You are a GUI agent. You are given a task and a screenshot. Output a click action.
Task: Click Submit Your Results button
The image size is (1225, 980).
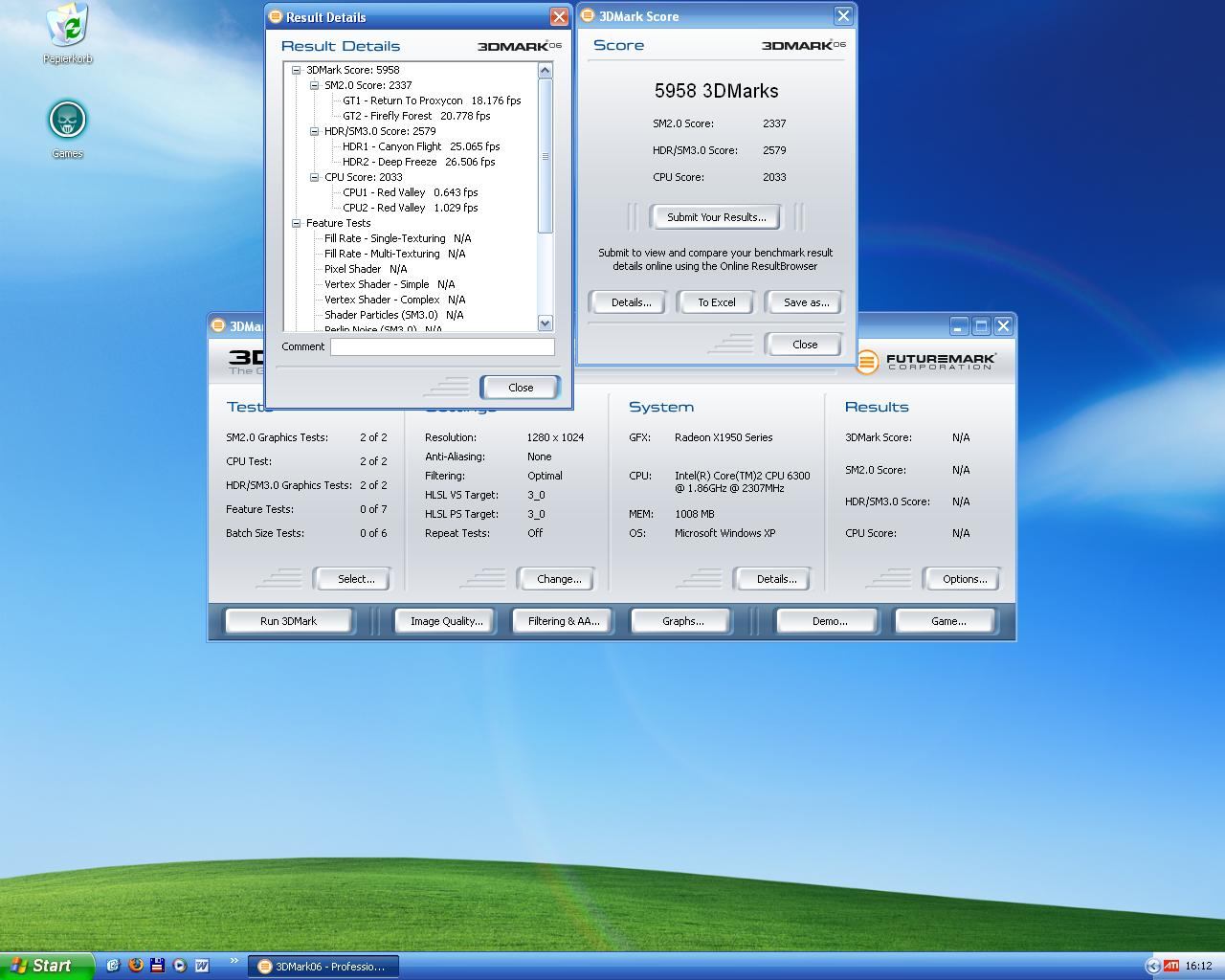[716, 217]
